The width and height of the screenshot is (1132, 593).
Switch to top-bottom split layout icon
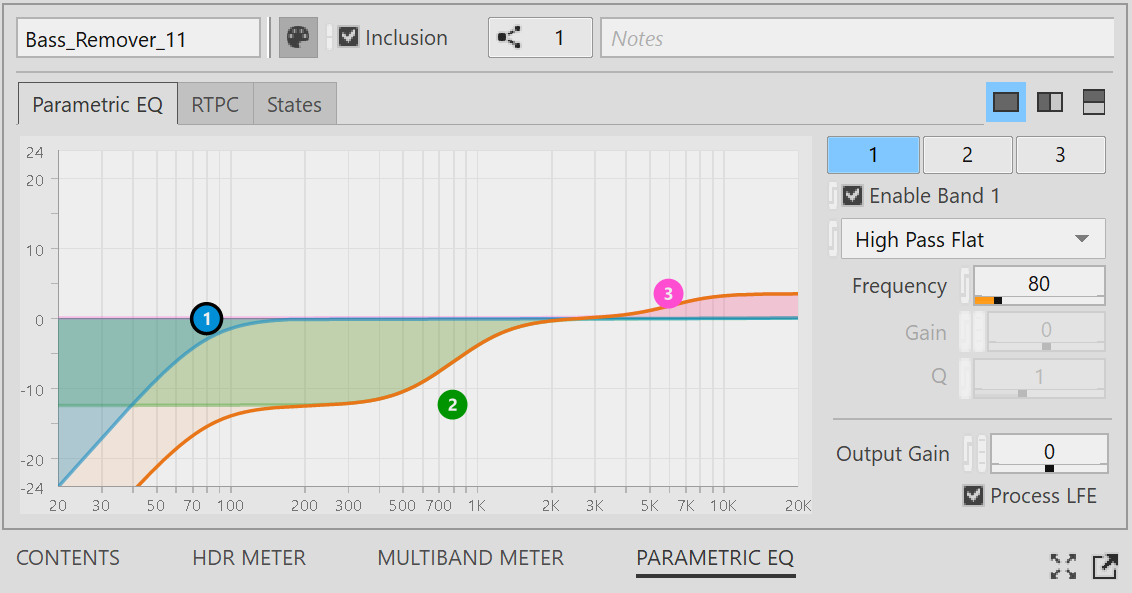pos(1094,102)
